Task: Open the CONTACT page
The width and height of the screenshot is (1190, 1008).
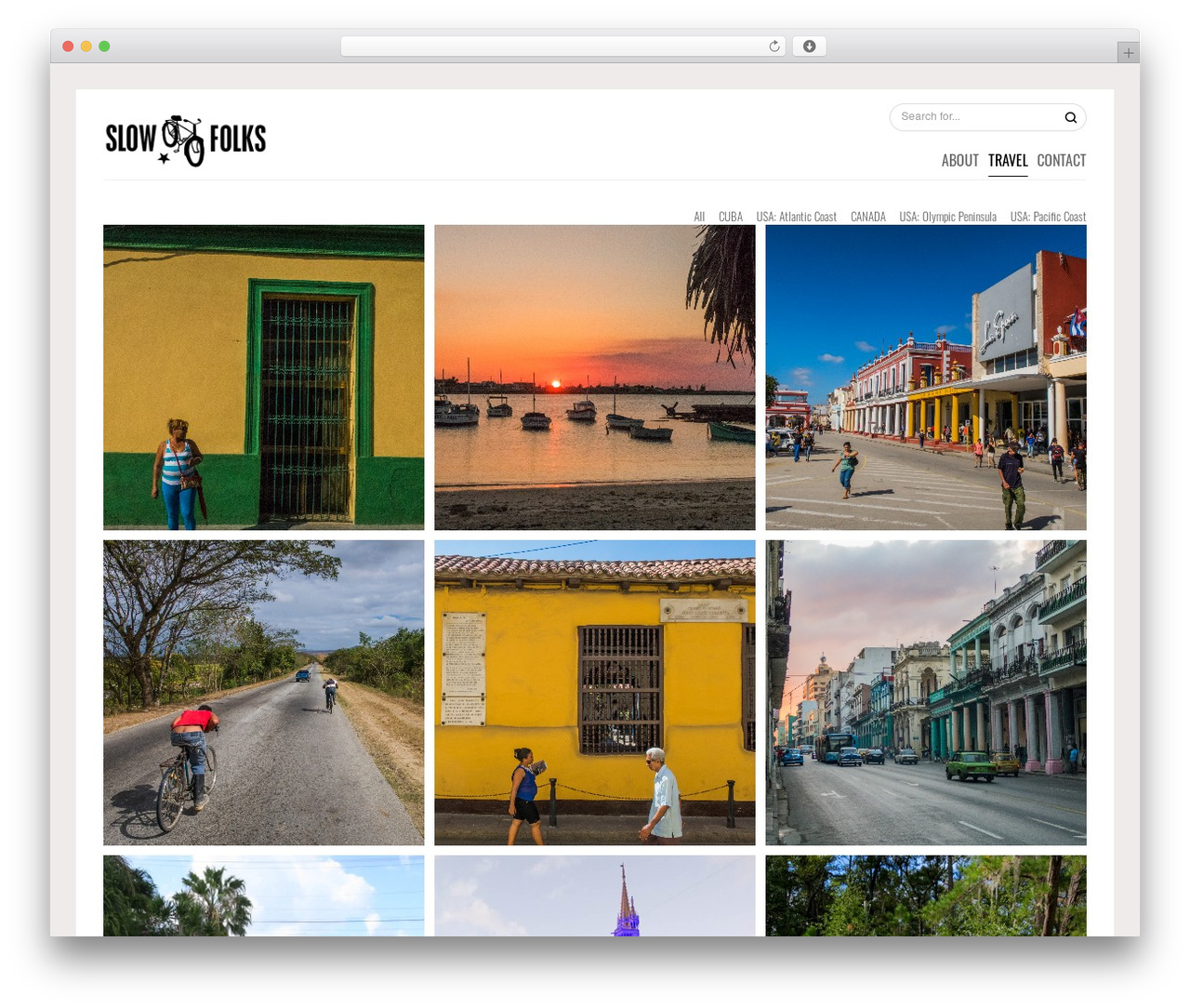Action: pos(1062,160)
